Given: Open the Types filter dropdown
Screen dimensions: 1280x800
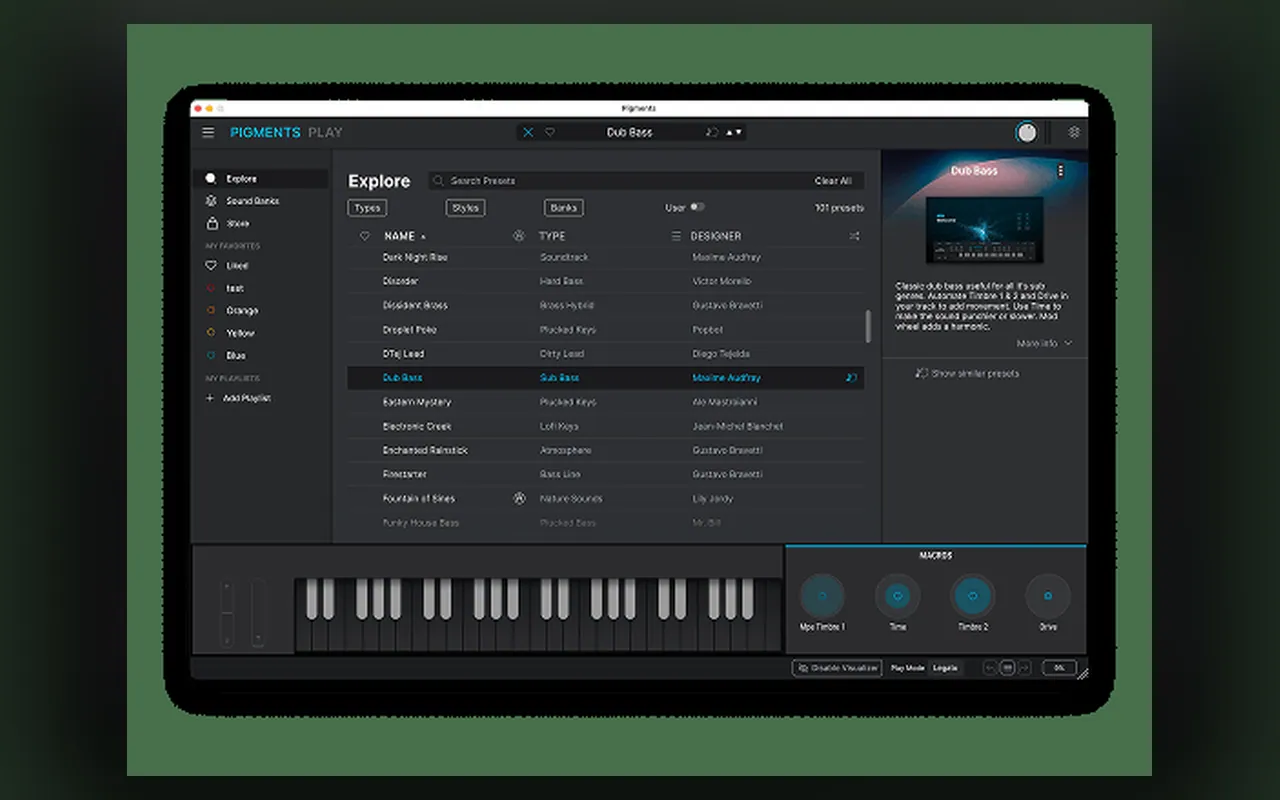Looking at the screenshot, I should (x=367, y=208).
